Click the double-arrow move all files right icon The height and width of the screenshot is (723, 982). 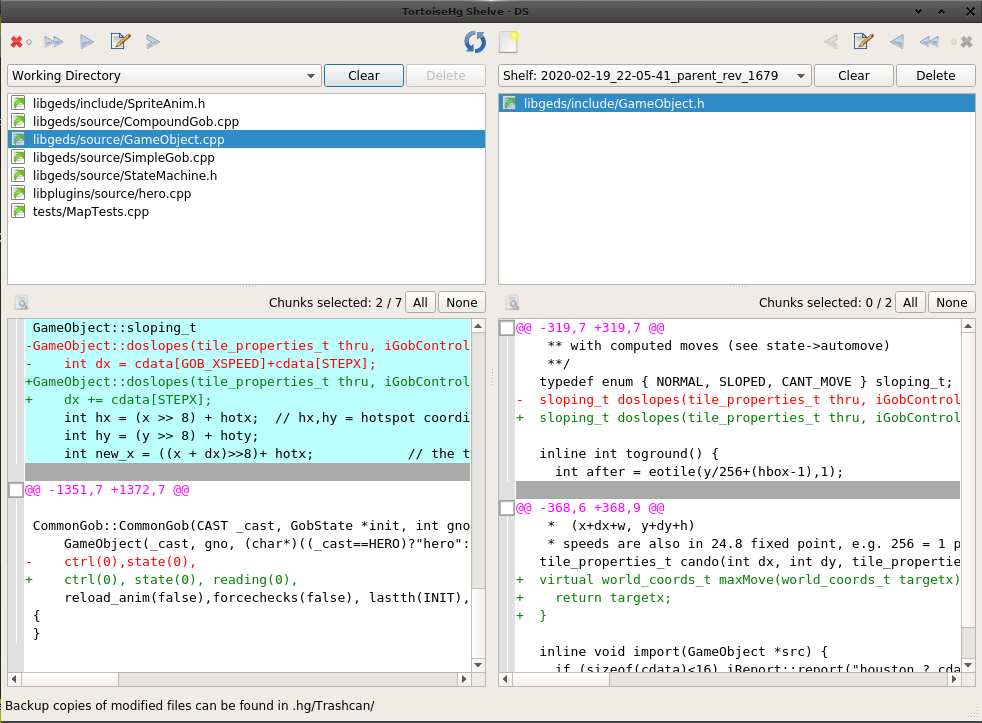[x=54, y=42]
